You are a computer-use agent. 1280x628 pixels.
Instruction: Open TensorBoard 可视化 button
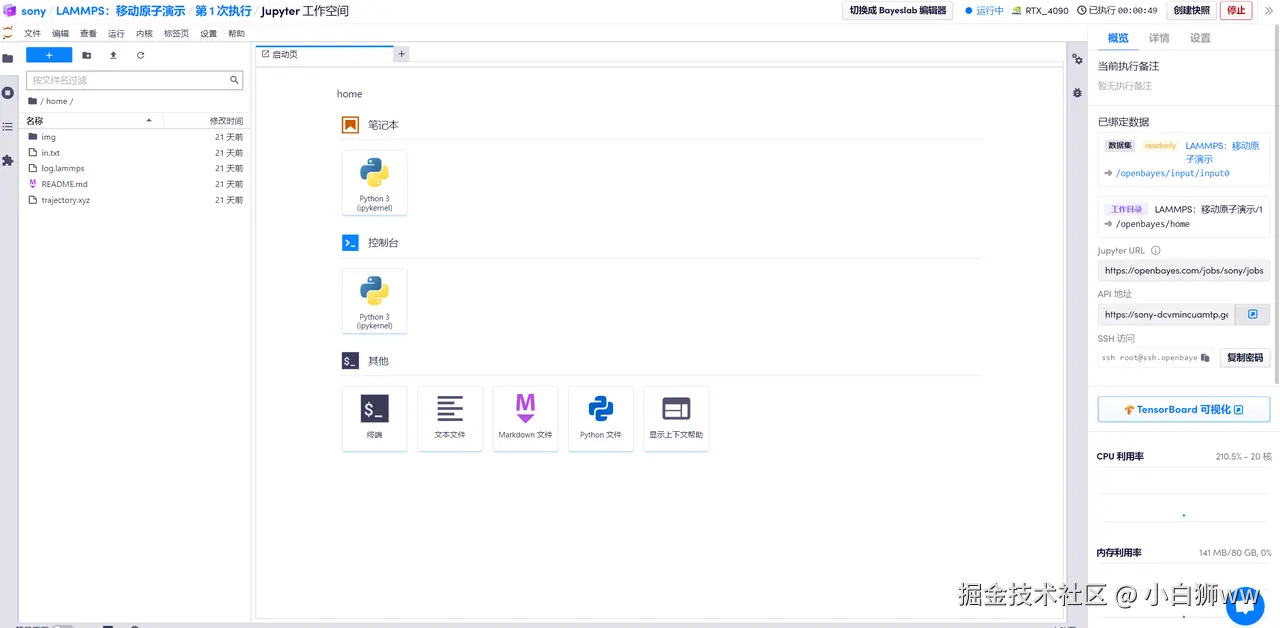pos(1184,409)
